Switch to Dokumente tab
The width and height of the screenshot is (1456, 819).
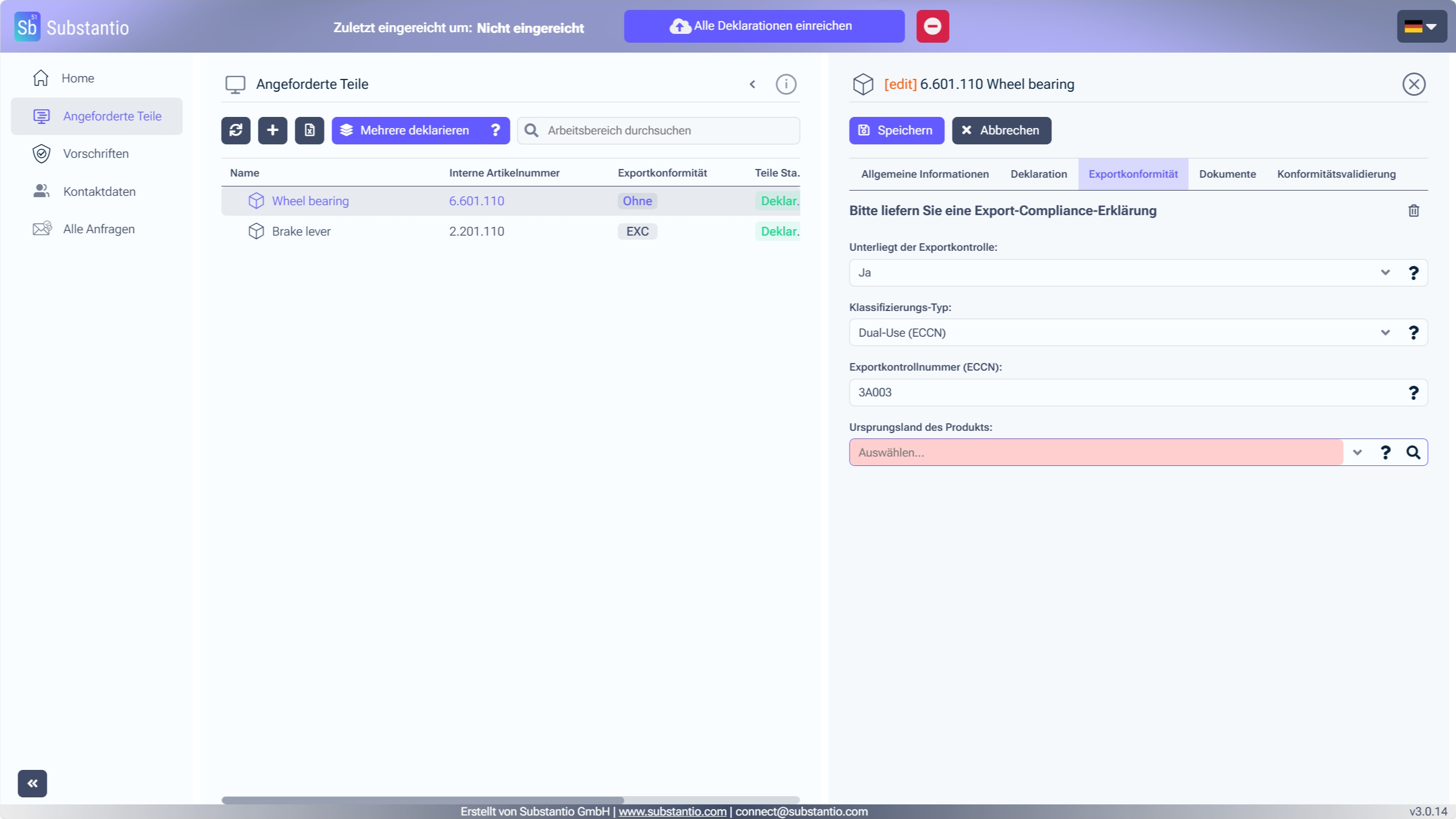[x=1227, y=174]
